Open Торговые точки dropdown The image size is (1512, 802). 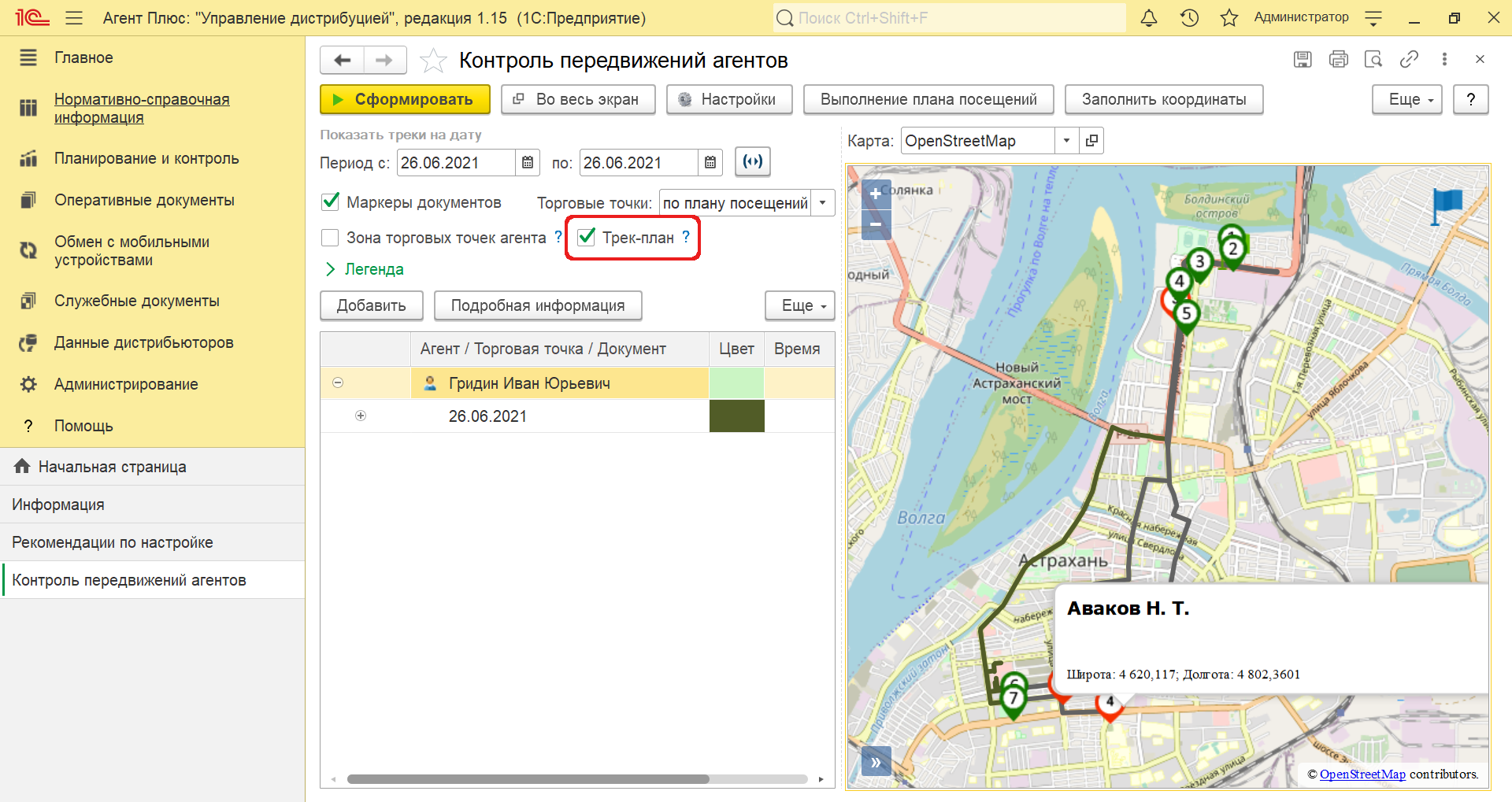(823, 203)
